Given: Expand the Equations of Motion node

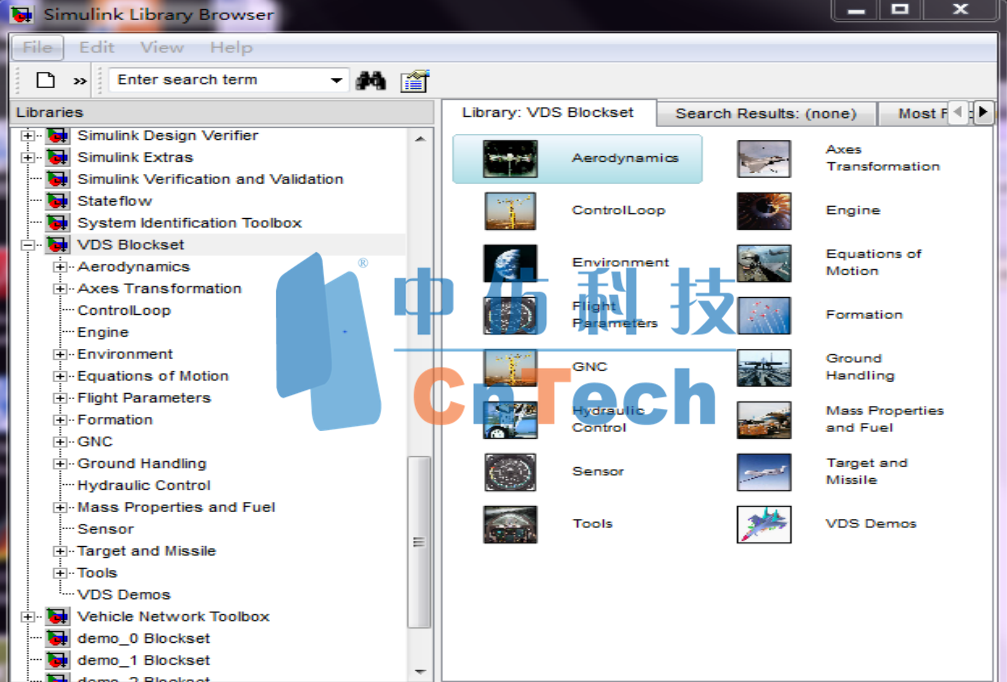Looking at the screenshot, I should [60, 376].
